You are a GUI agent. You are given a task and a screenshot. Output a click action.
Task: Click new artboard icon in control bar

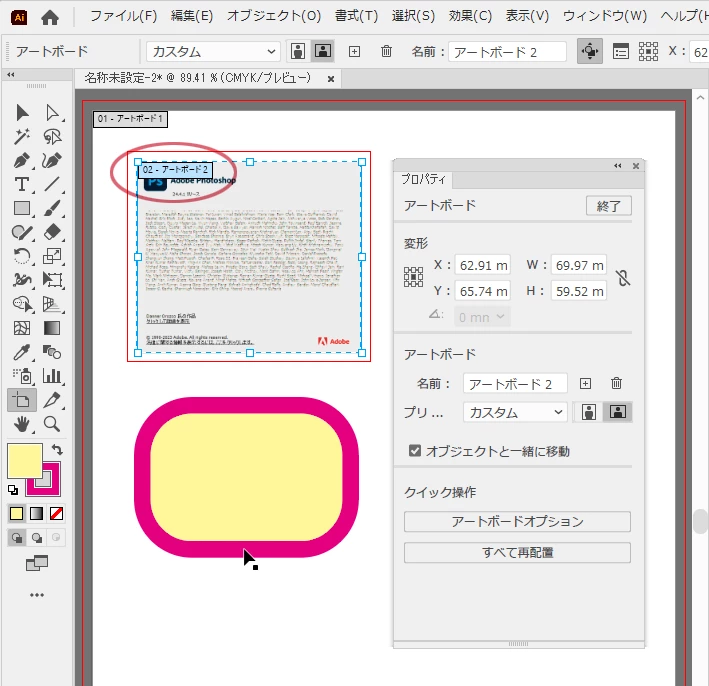coord(354,52)
